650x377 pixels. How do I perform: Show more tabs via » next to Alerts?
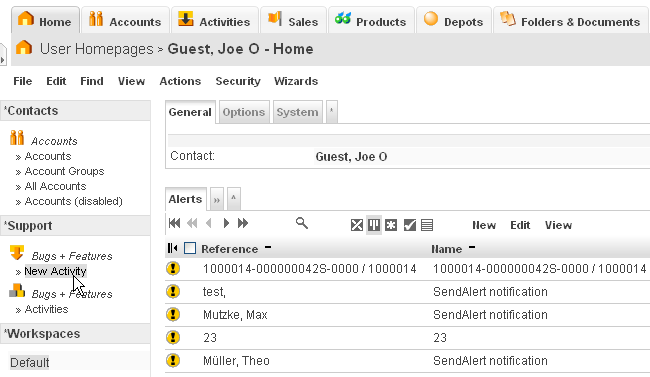point(217,199)
